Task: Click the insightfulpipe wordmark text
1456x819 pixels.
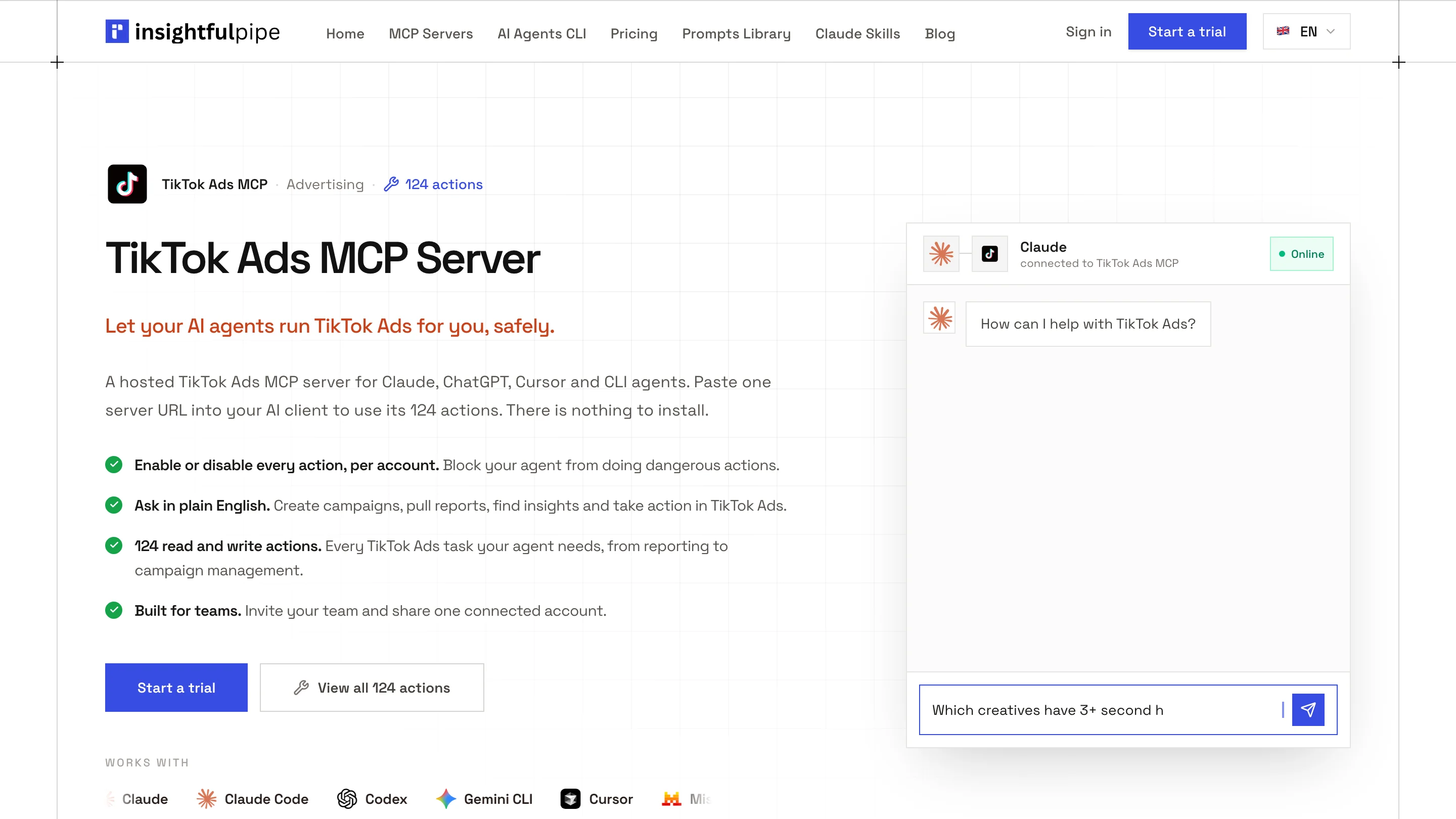Action: tap(207, 32)
